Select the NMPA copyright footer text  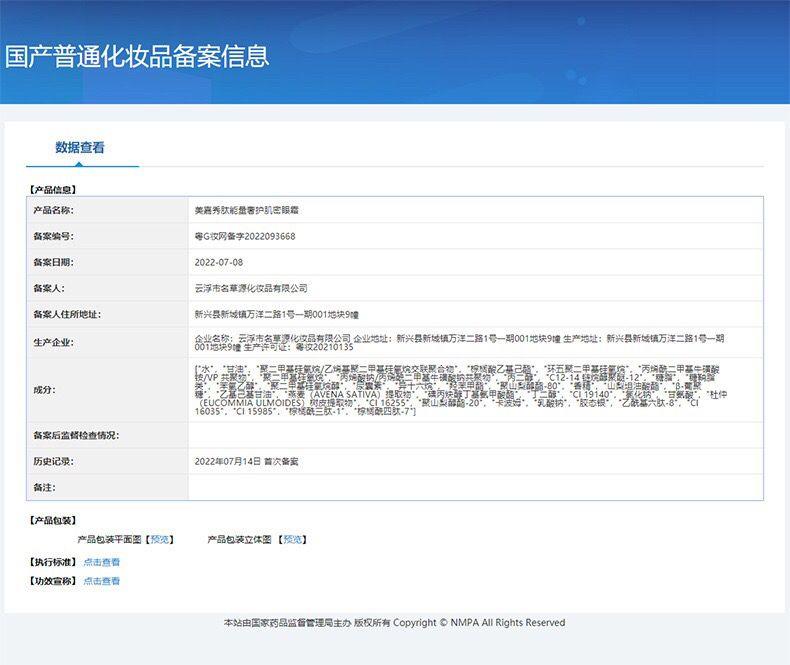point(394,623)
